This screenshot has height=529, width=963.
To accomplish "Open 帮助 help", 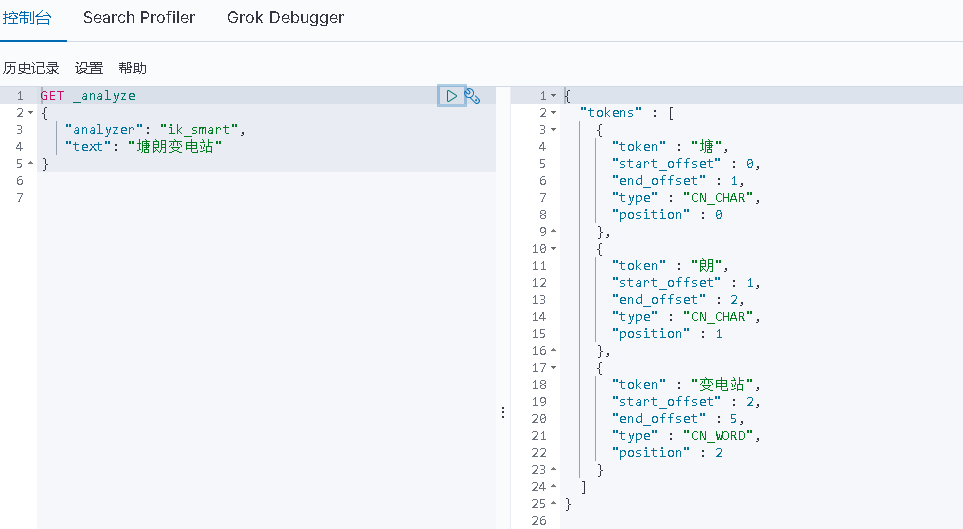I will (x=133, y=68).
